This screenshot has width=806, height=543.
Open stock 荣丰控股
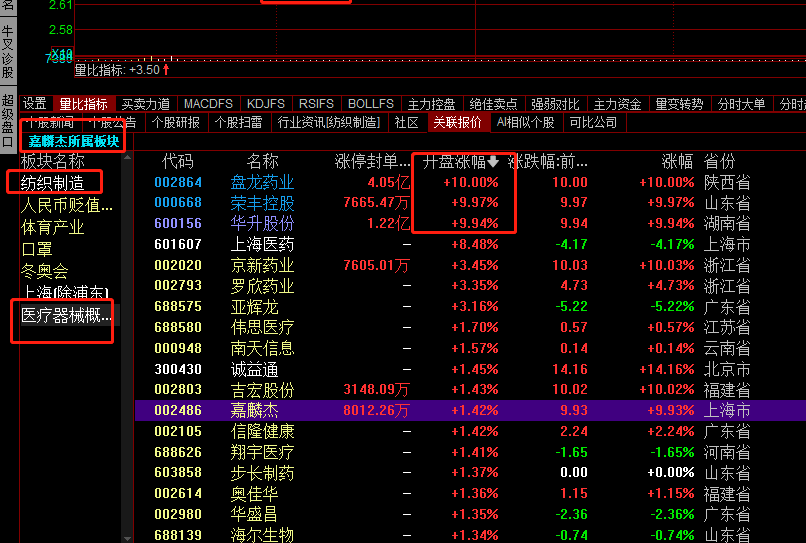[x=262, y=203]
